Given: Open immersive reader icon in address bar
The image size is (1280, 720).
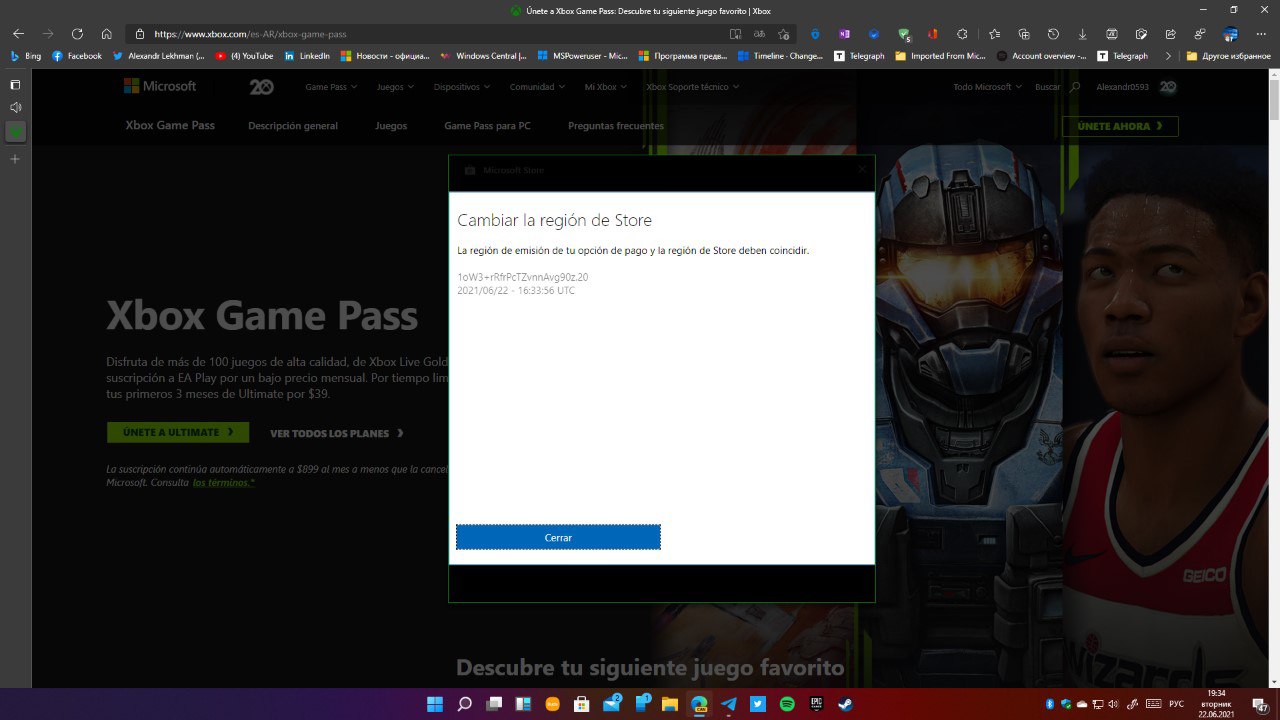Looking at the screenshot, I should [x=736, y=34].
